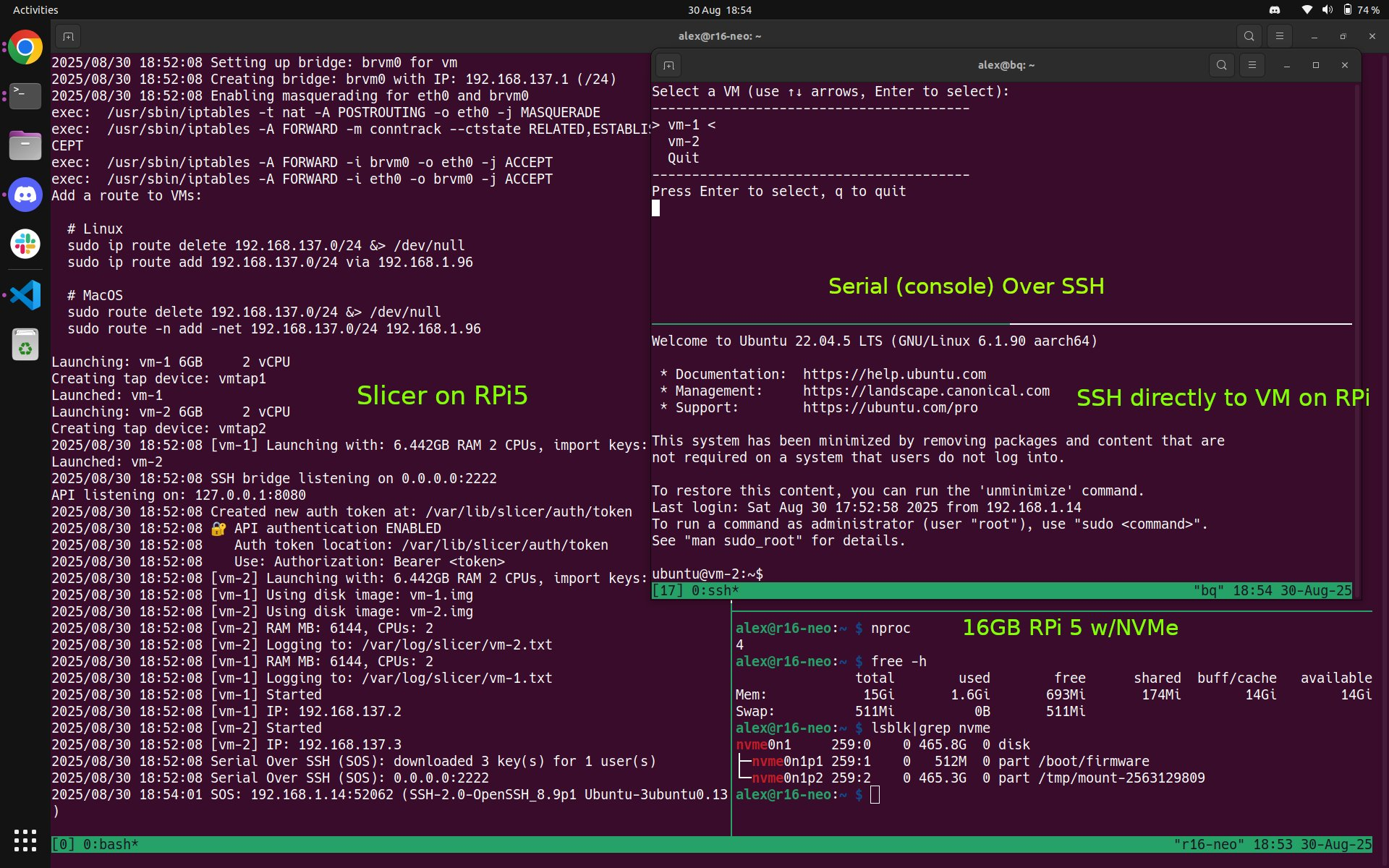Click '[vm-2] IP: 192.168.137.3' line
The height and width of the screenshot is (868, 1389).
[x=226, y=745]
